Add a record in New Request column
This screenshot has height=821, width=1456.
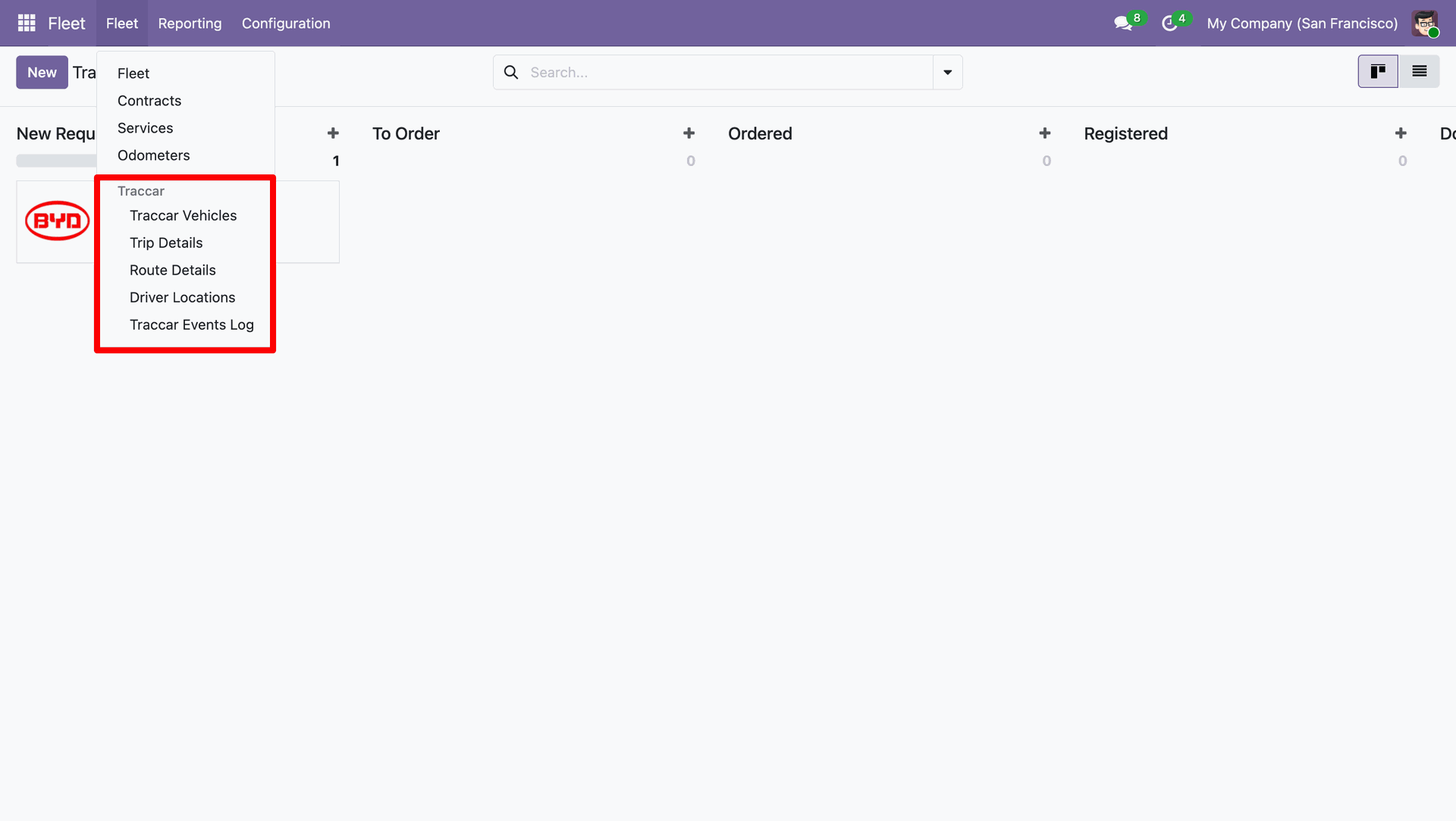click(x=333, y=133)
